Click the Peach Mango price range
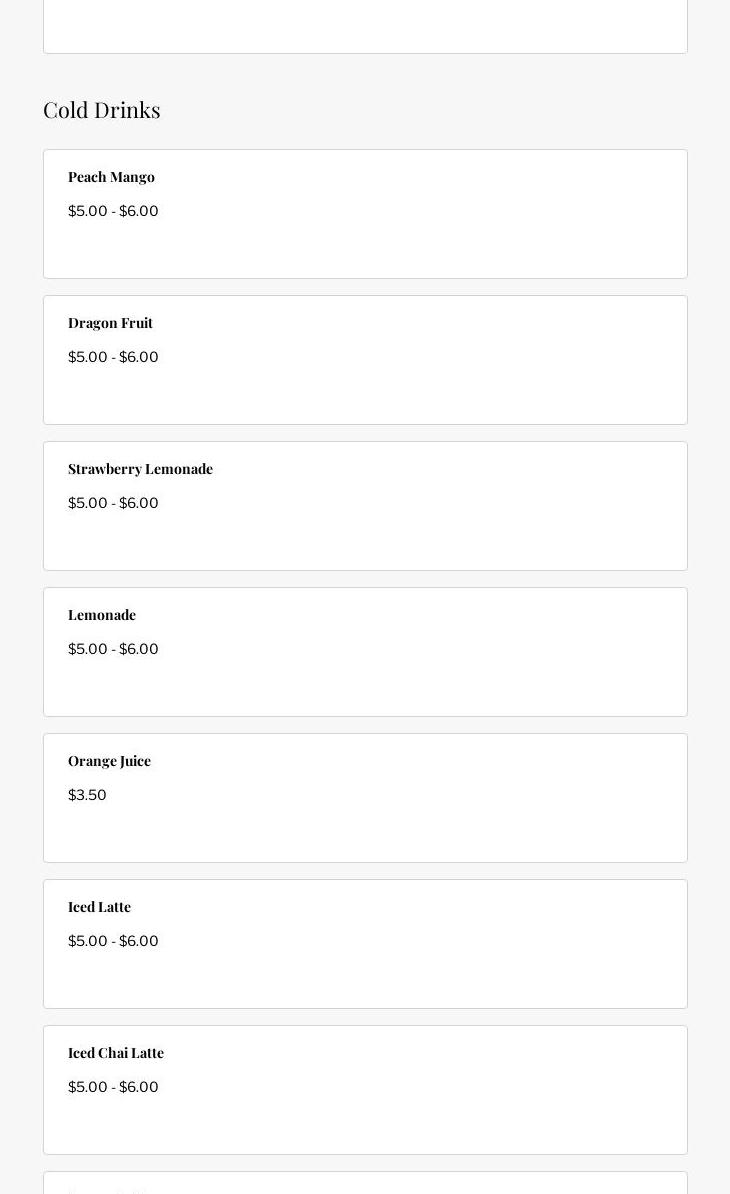Viewport: 730px width, 1194px height. (113, 211)
